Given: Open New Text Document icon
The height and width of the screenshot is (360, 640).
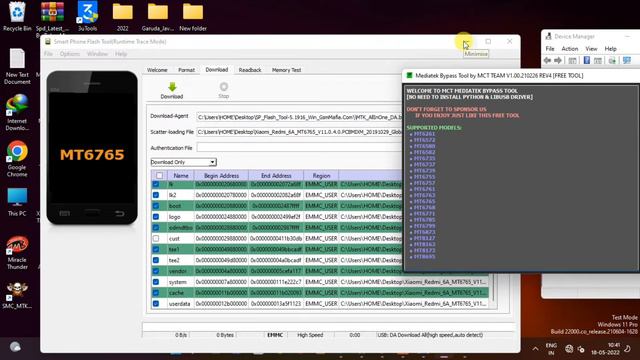Looking at the screenshot, I should click(x=17, y=59).
